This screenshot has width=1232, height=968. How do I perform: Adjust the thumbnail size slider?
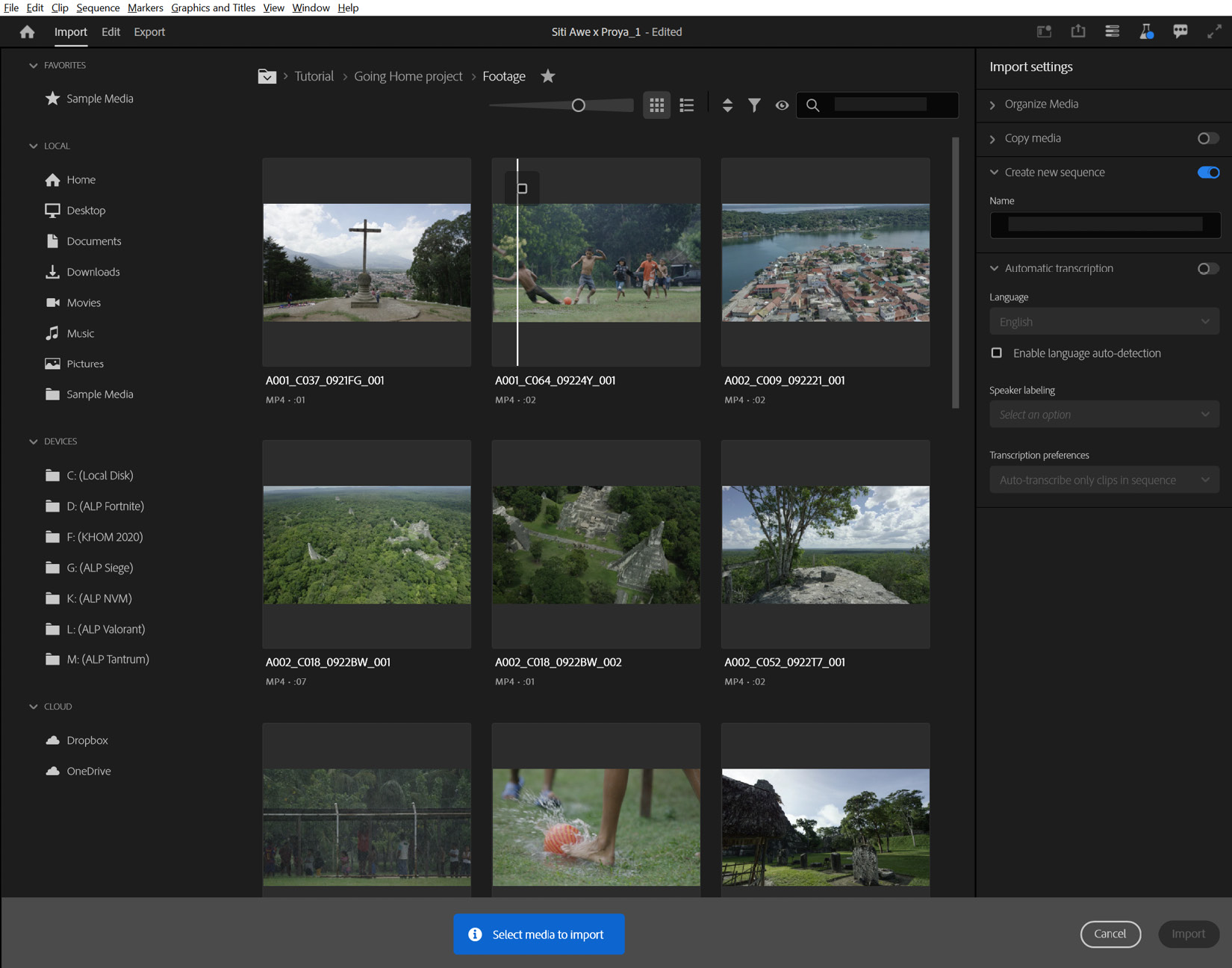578,105
